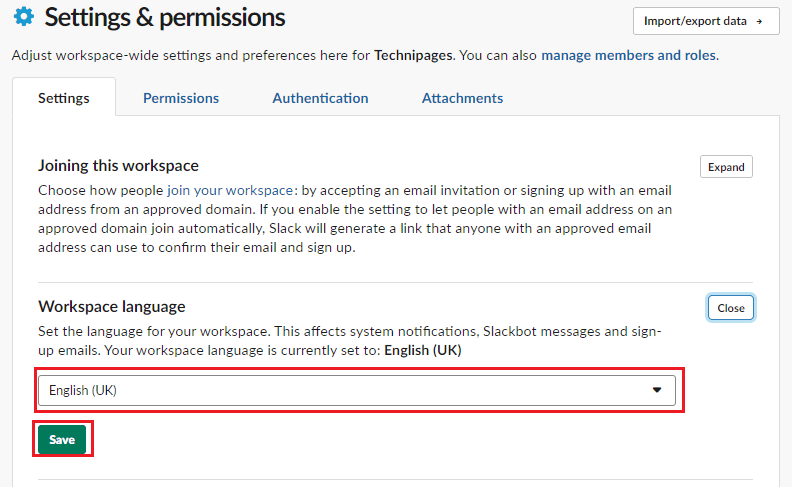This screenshot has width=792, height=487.
Task: Click the Joining this workspace description paragraph
Action: [x=355, y=219]
